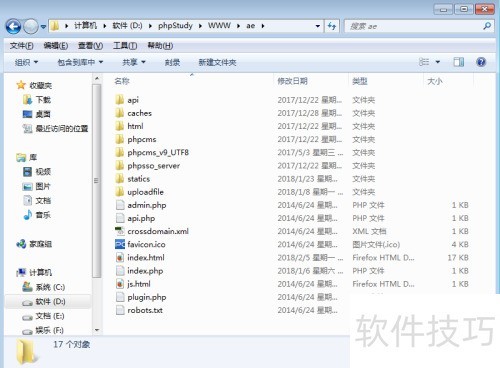Click the search ae input box
500x368 pixels.
[413, 26]
